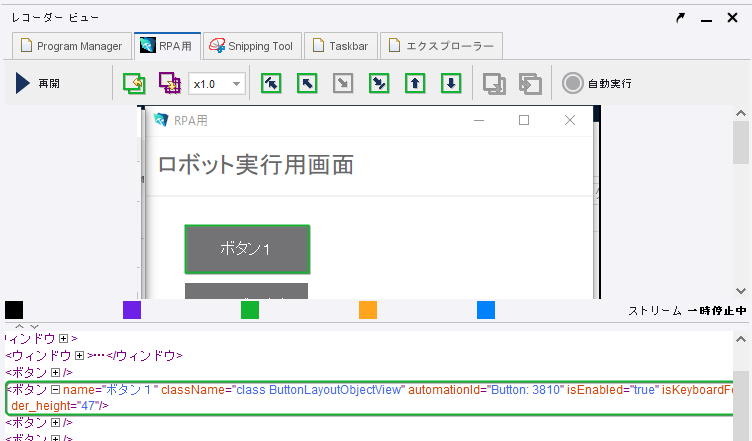
Task: Click the purple overlapping windows icon
Action: [x=170, y=83]
